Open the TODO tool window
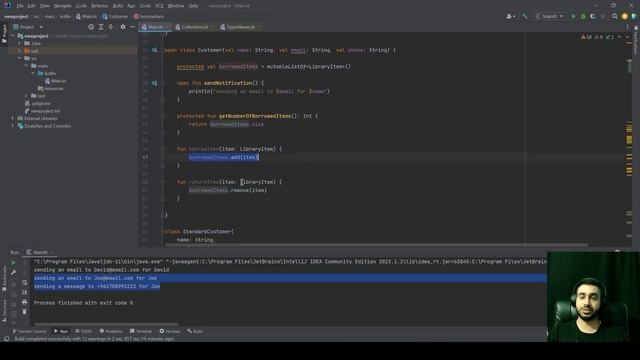The width and height of the screenshot is (640, 360). click(84, 331)
